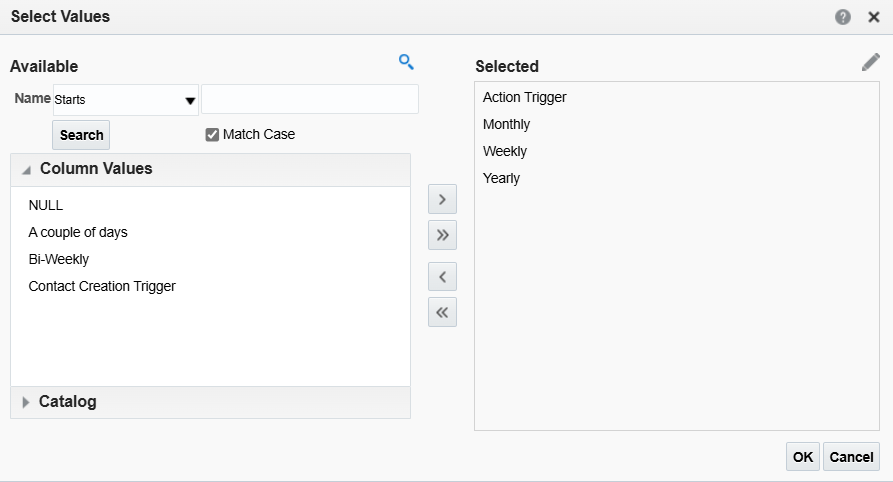The height and width of the screenshot is (482, 893).
Task: Collapse the Column Values section
Action: tap(26, 170)
